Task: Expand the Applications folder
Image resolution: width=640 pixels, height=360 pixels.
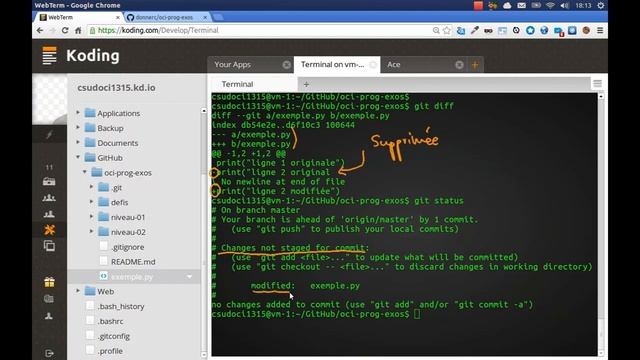Action: point(78,112)
